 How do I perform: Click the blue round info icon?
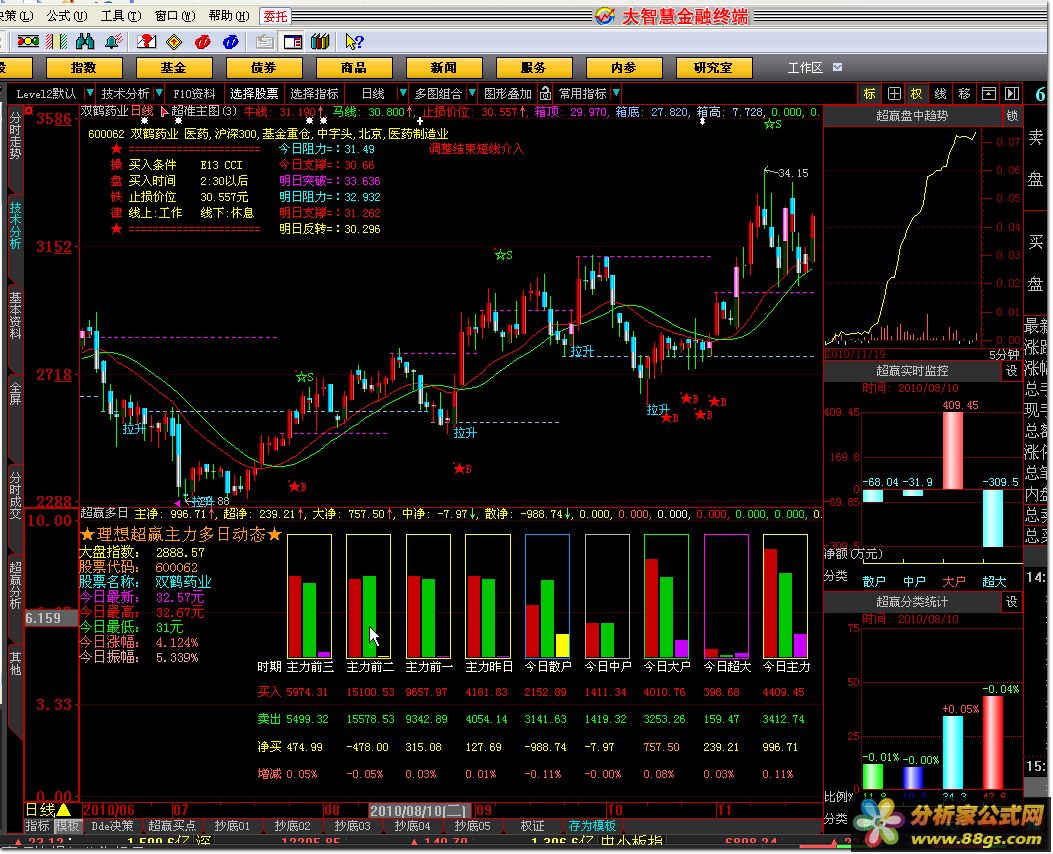point(230,42)
